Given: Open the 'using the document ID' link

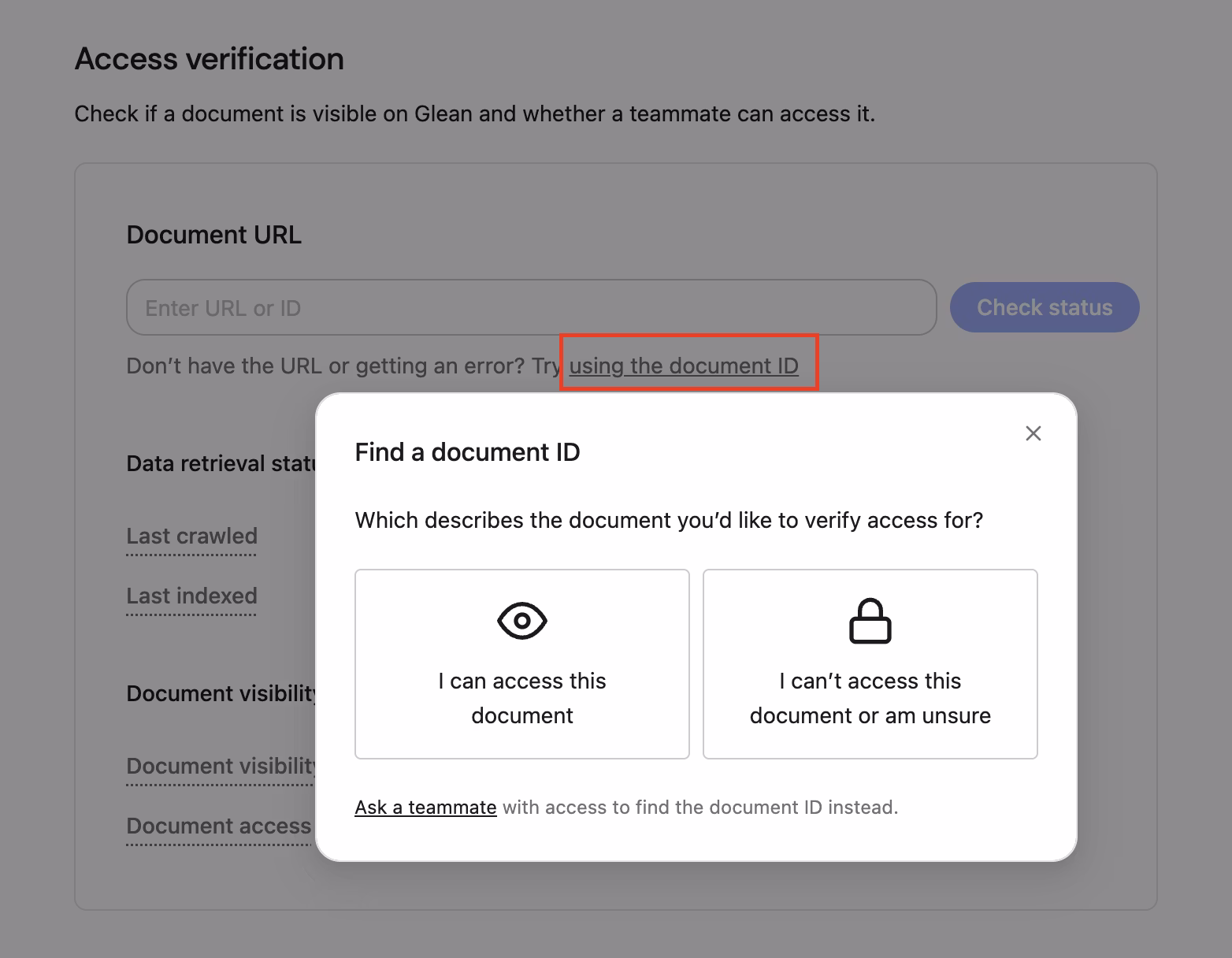Looking at the screenshot, I should [684, 366].
